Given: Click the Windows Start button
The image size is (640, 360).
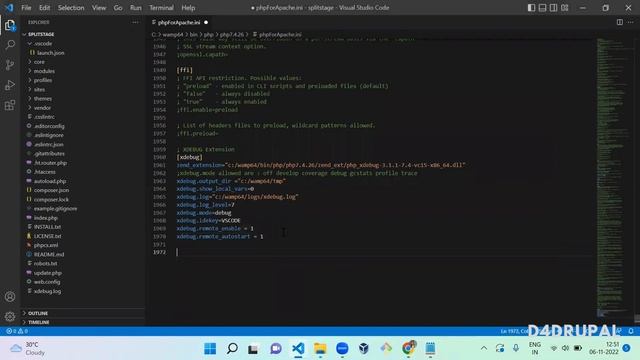Looking at the screenshot, I should point(210,349).
